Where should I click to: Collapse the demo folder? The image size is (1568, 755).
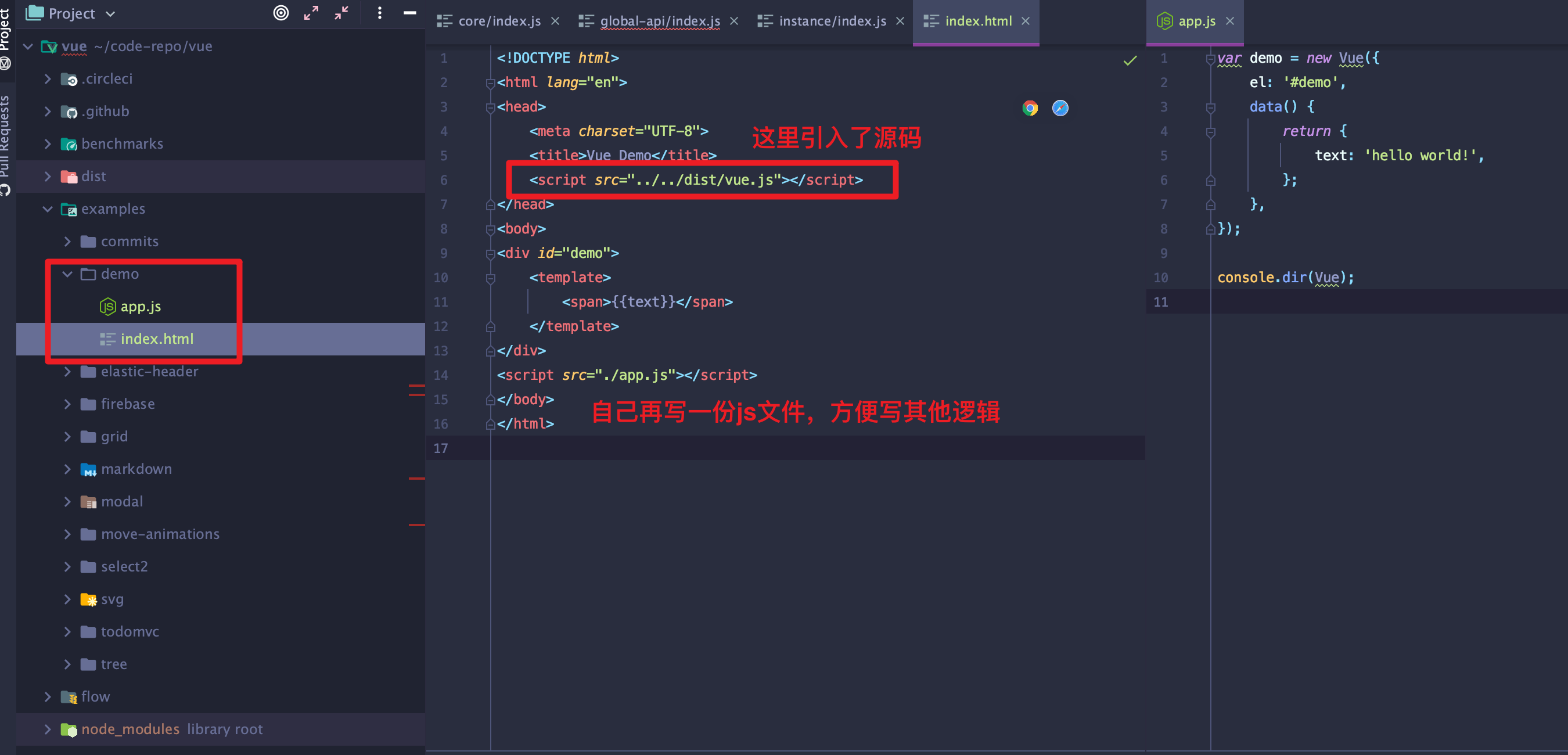click(67, 274)
